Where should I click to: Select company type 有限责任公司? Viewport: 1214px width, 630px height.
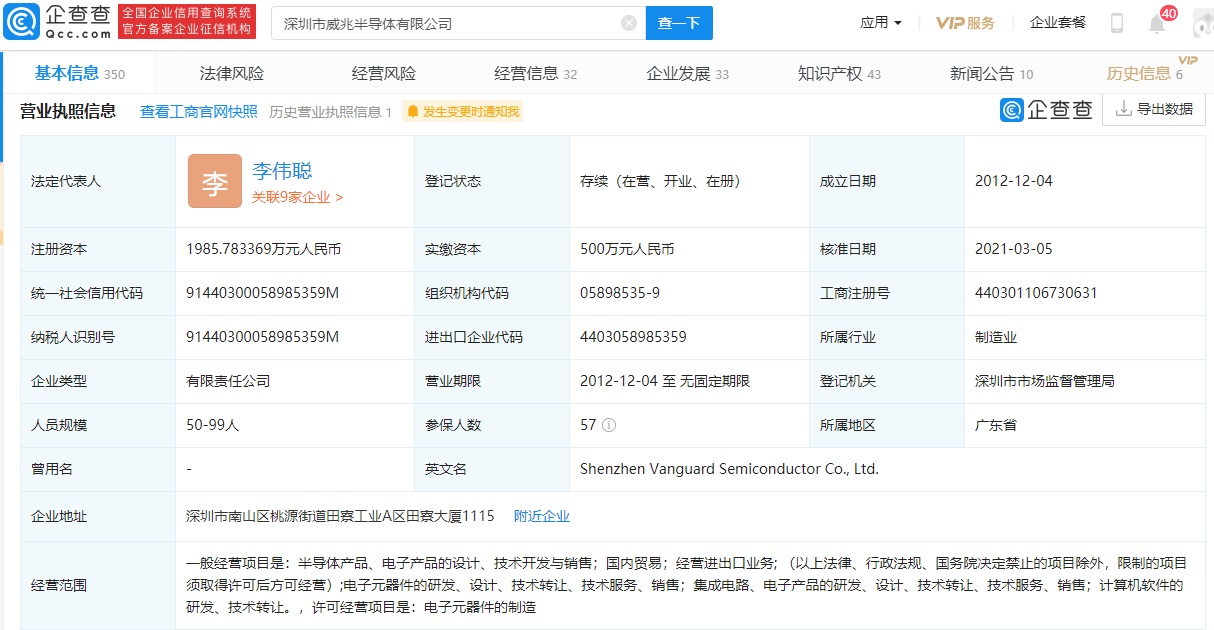tap(228, 381)
